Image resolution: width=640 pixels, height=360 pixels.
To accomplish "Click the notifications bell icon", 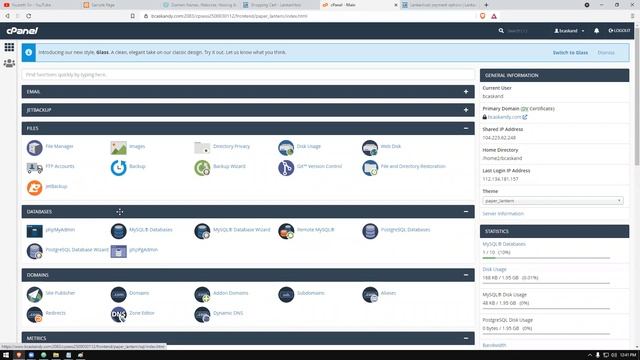I will pos(596,31).
